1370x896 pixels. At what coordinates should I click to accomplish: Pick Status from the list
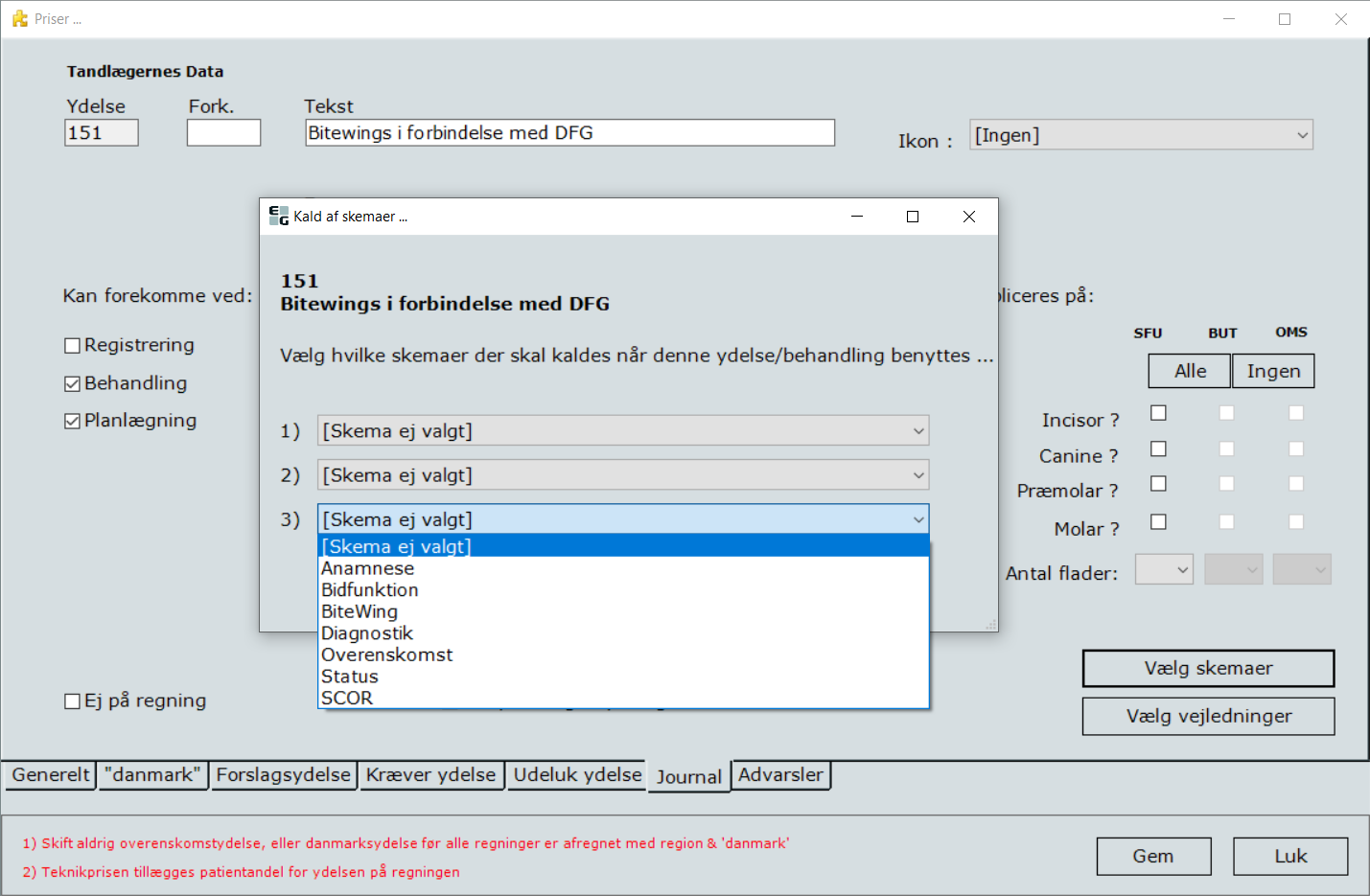[x=623, y=677]
